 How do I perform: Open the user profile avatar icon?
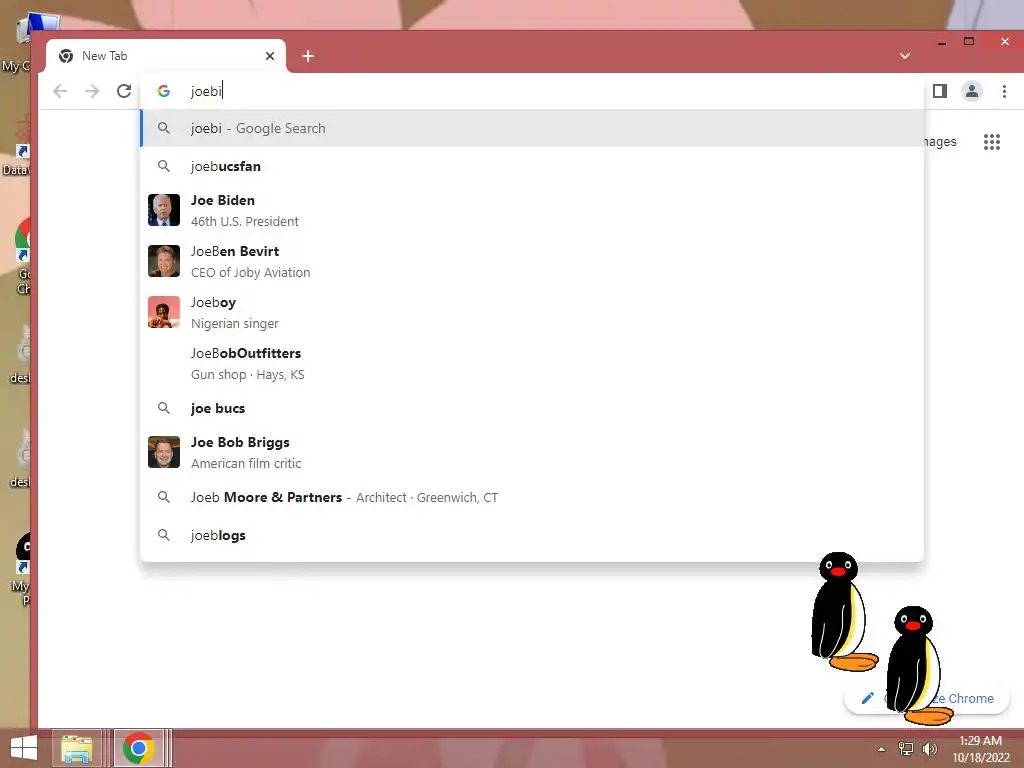(972, 91)
